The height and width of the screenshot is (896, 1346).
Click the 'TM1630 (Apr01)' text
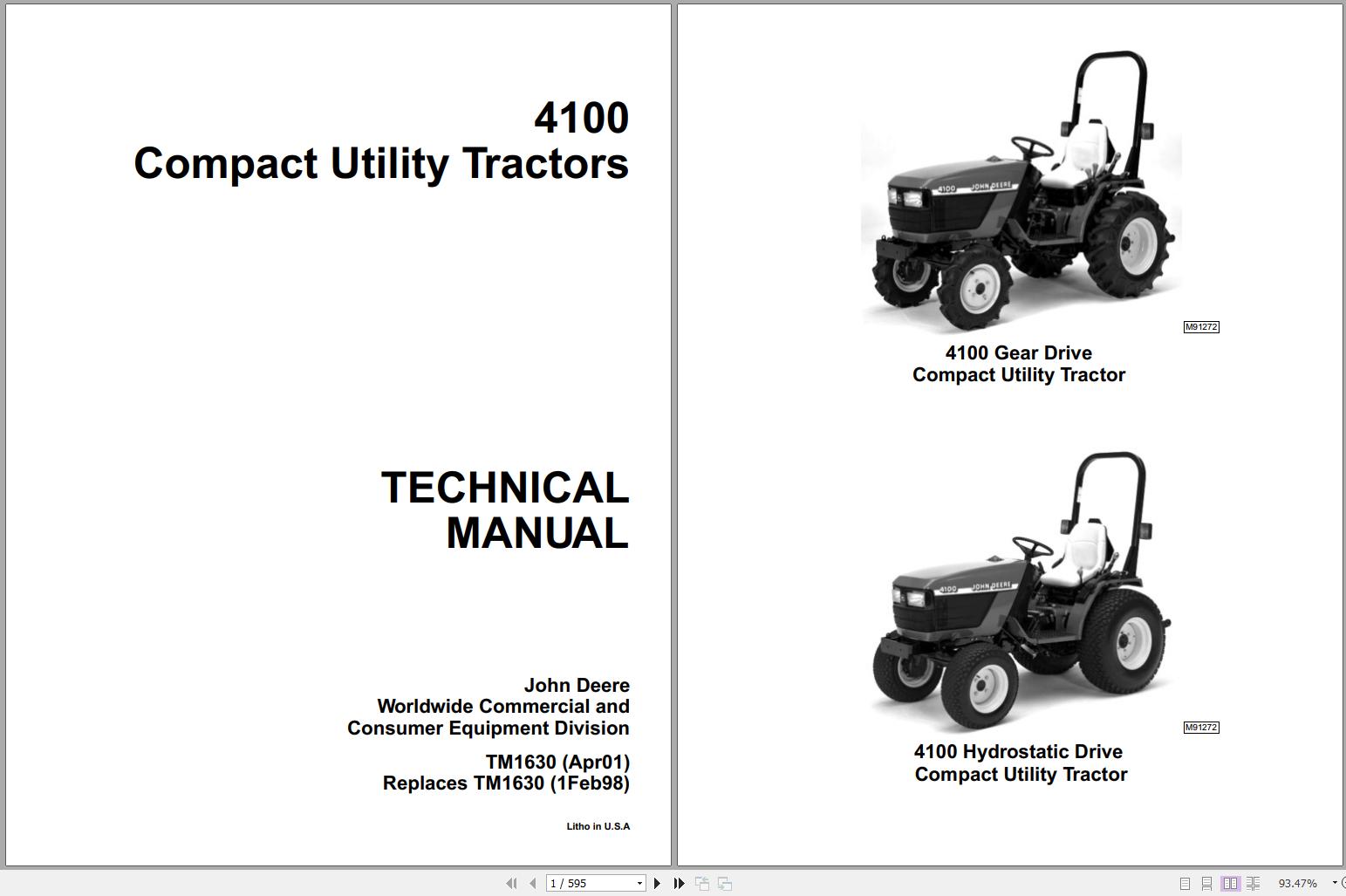coord(557,762)
